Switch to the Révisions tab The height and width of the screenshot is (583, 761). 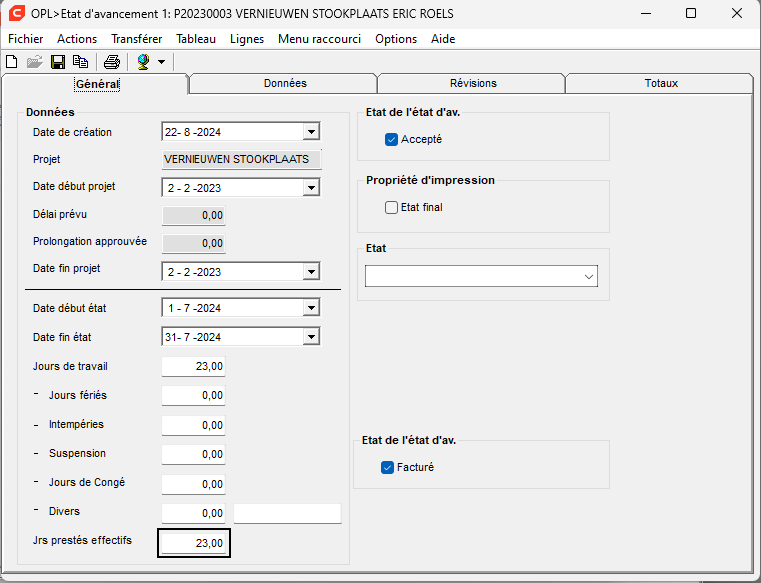(x=473, y=83)
